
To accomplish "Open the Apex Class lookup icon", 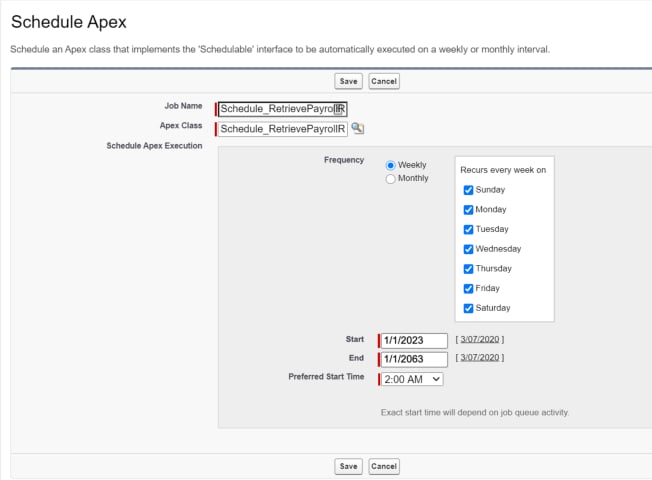I will click(x=358, y=128).
